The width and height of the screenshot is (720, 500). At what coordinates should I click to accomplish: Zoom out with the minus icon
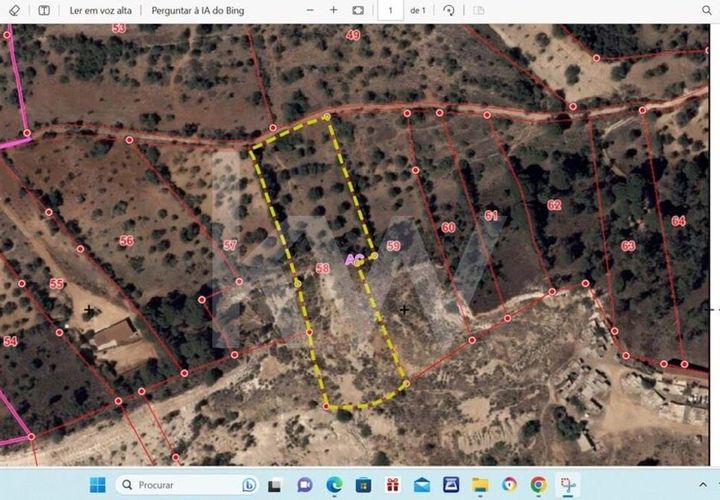click(310, 10)
